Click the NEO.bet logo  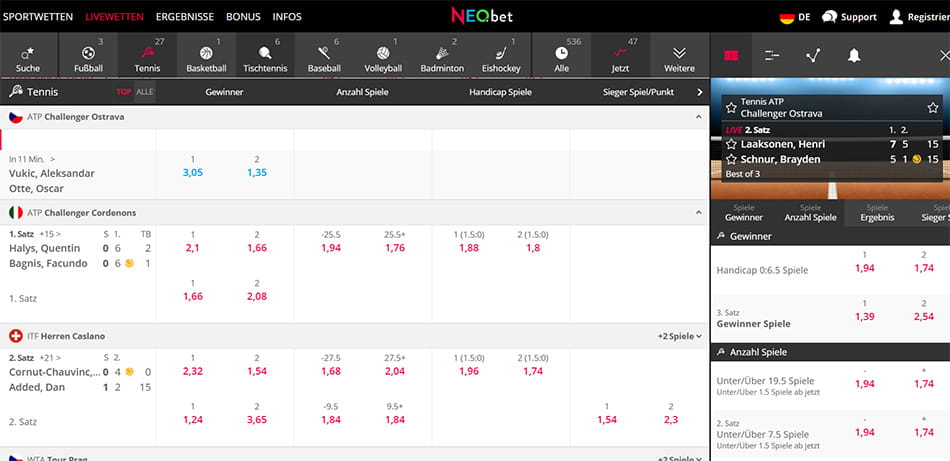482,16
